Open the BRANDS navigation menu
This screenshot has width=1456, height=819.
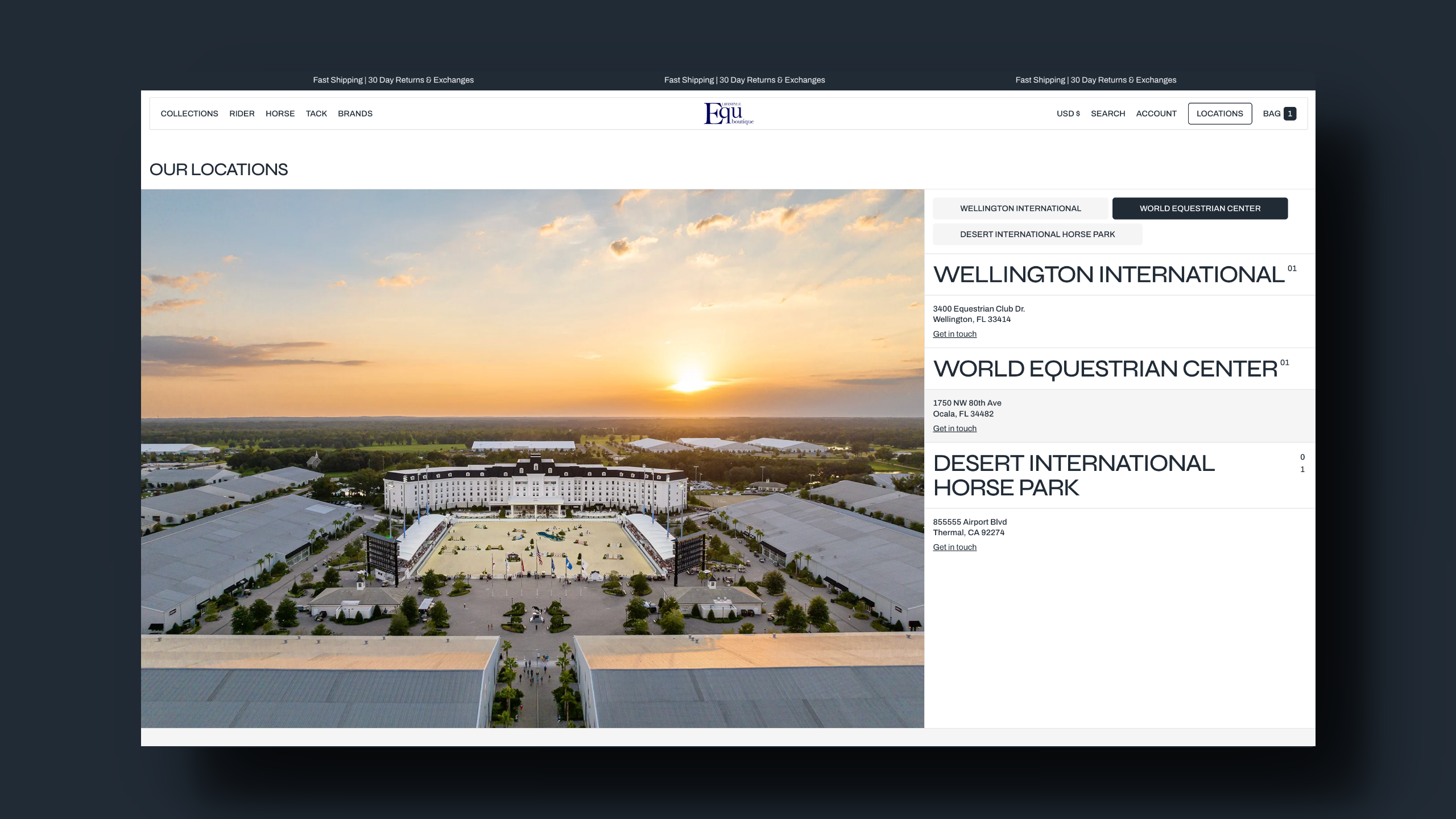point(355,114)
